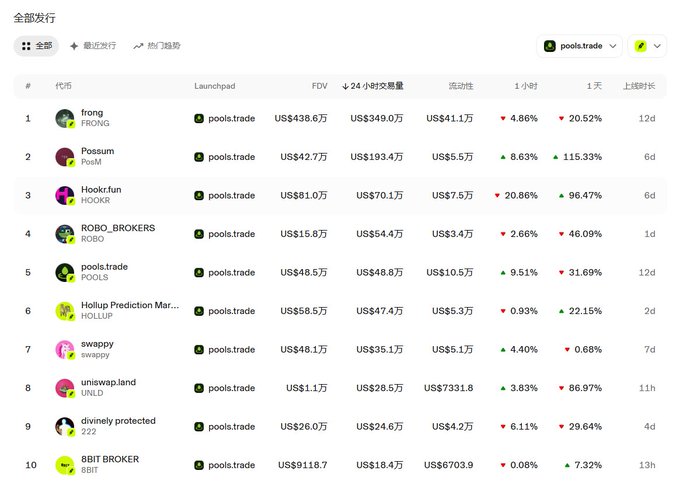Switch to the 最近发行 tab

click(x=93, y=46)
